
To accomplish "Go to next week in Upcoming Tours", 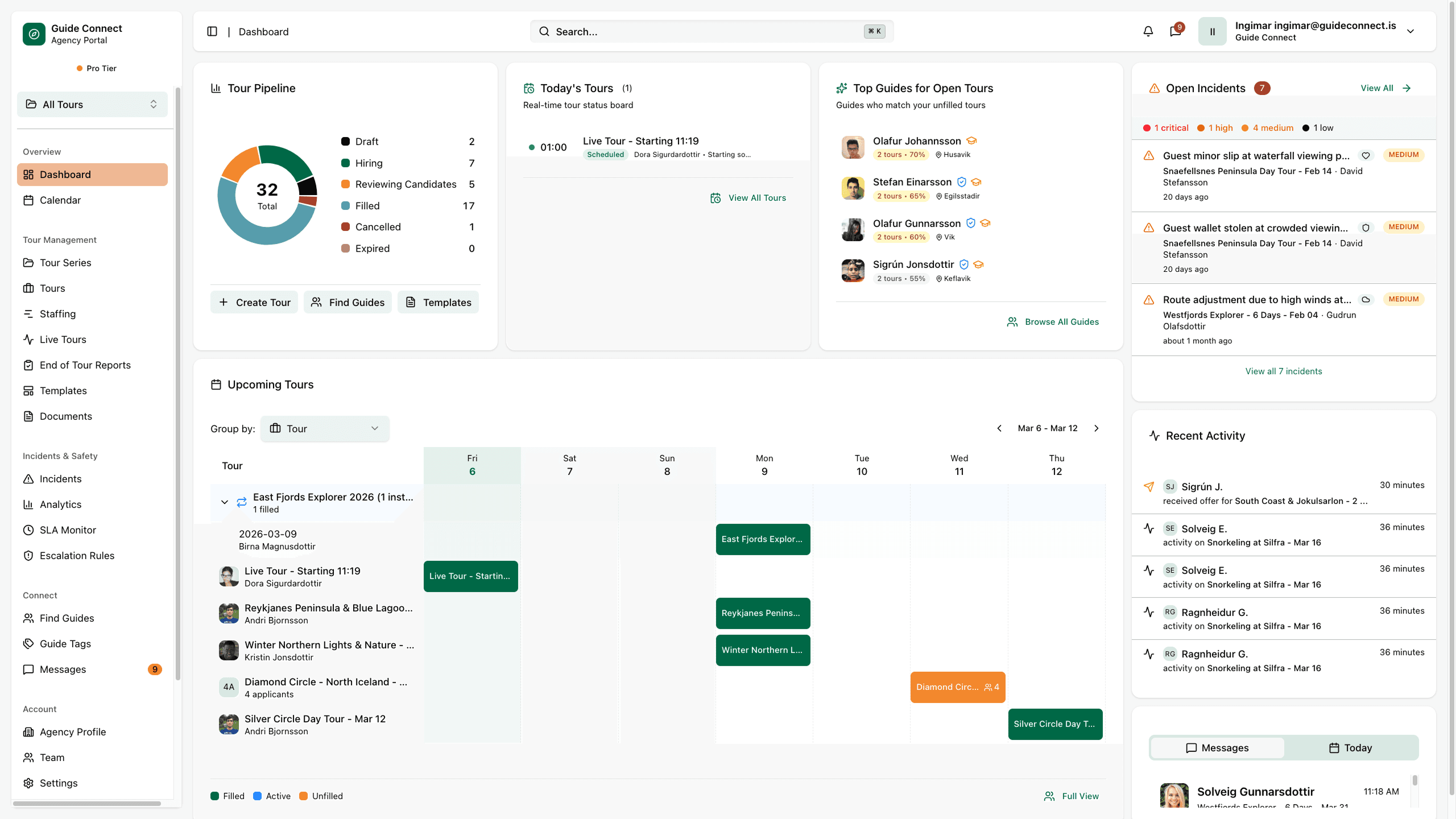I will tap(1097, 428).
